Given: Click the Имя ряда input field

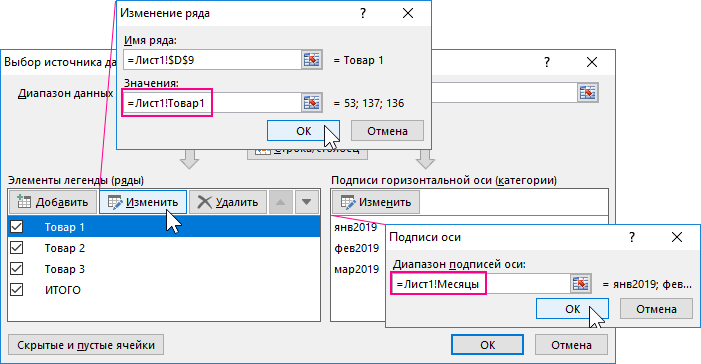Looking at the screenshot, I should coord(212,60).
